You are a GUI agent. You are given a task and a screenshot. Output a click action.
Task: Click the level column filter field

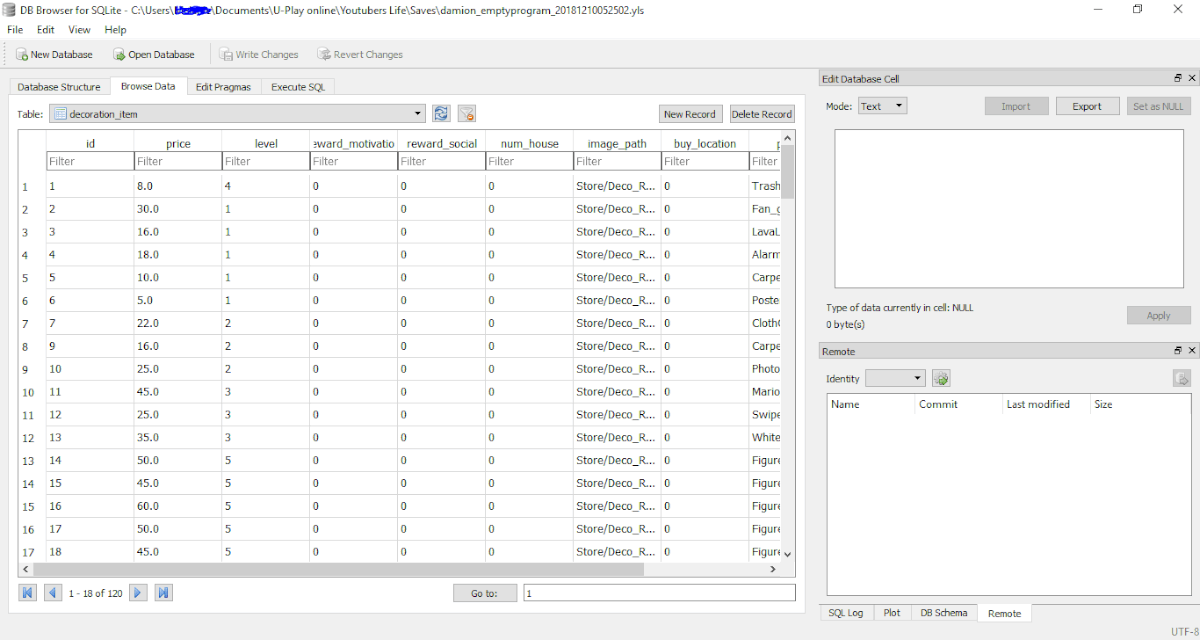coord(266,161)
